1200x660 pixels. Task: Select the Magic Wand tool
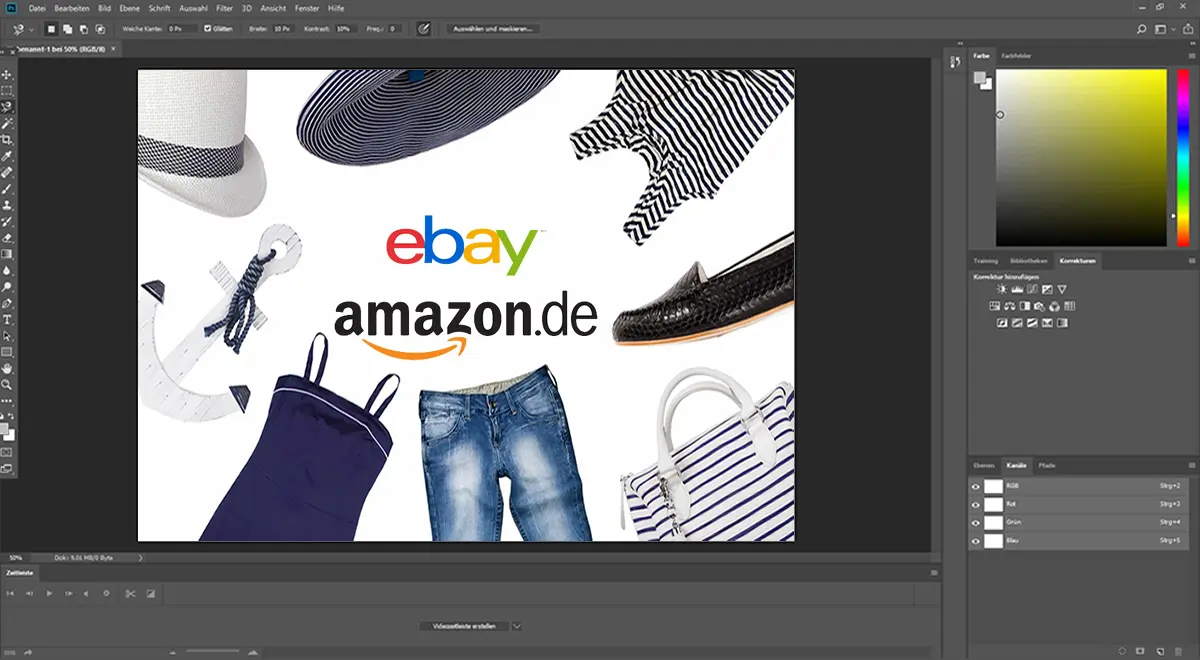(7, 123)
